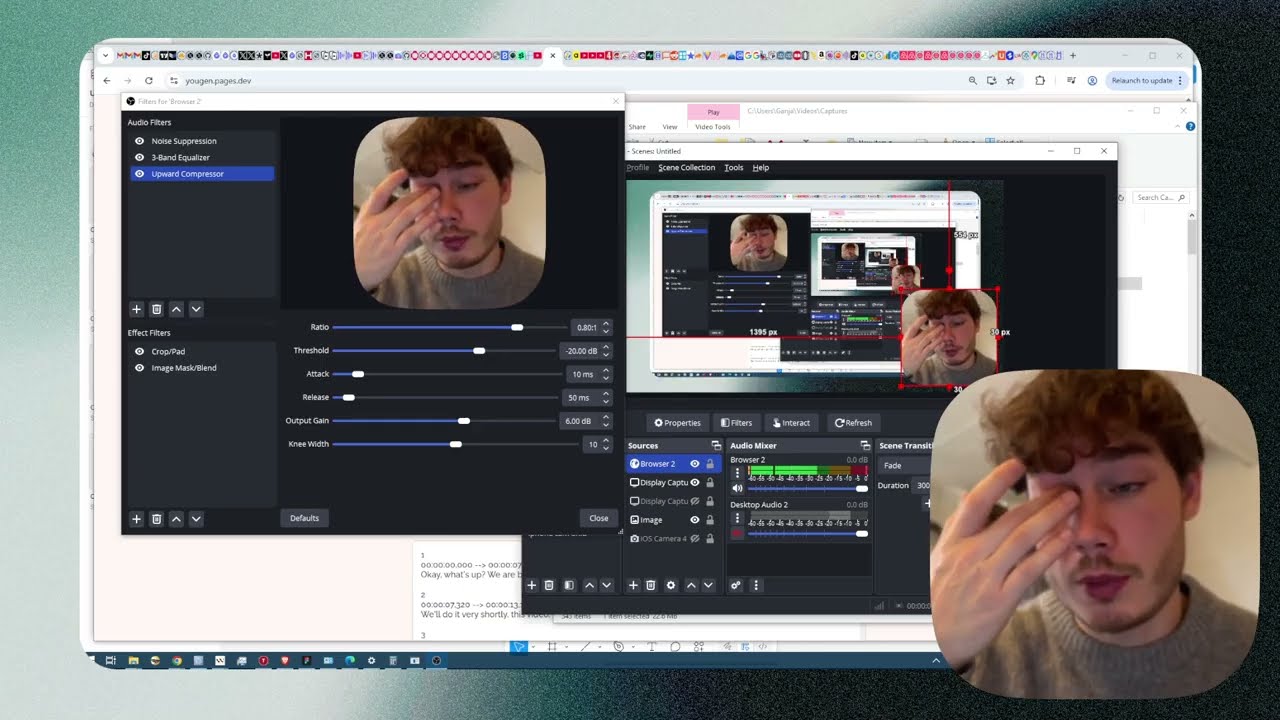Click the Output Gain stepper arrows
Screen dimensions: 1280x720
point(606,421)
